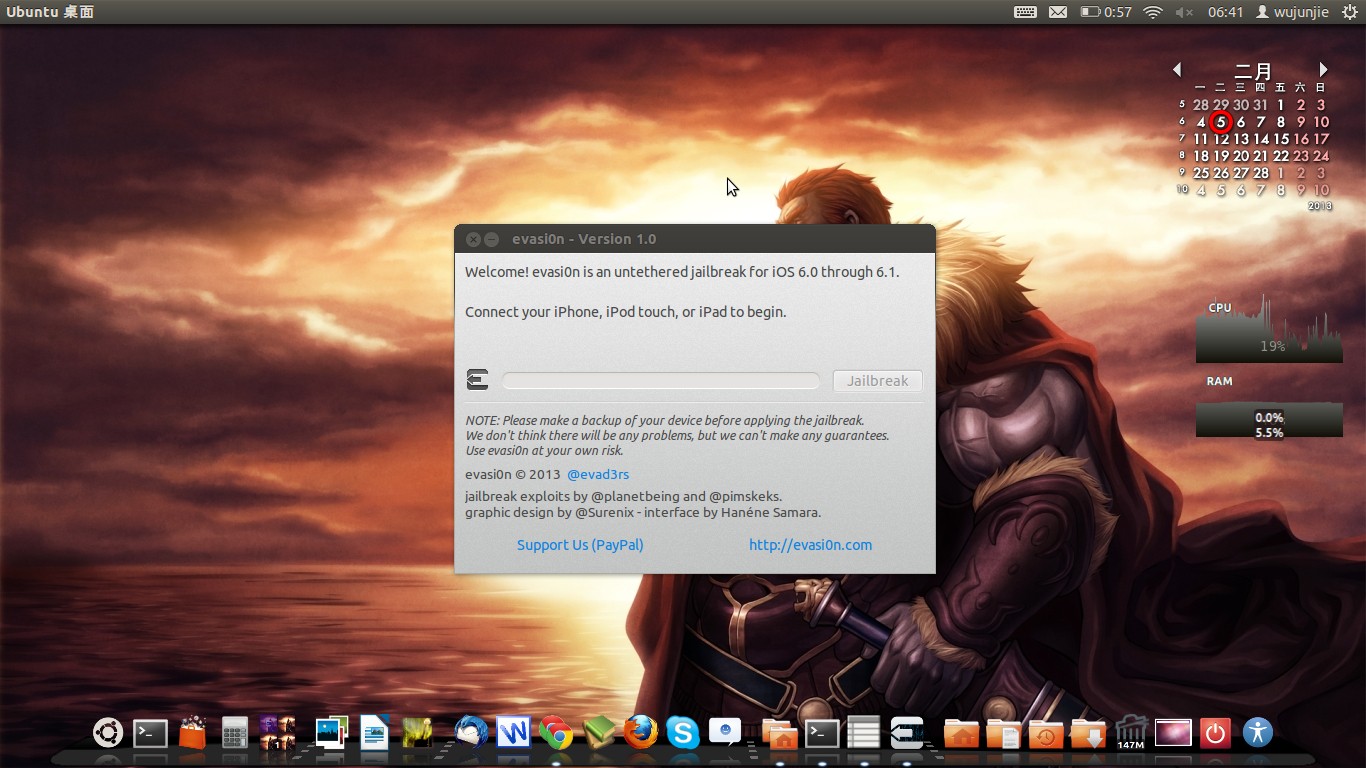
Task: Click the evasi0n logo beside progress bar
Action: click(478, 380)
